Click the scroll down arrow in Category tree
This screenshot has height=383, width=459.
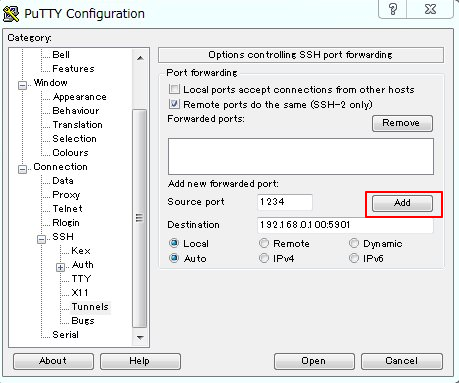(140, 337)
